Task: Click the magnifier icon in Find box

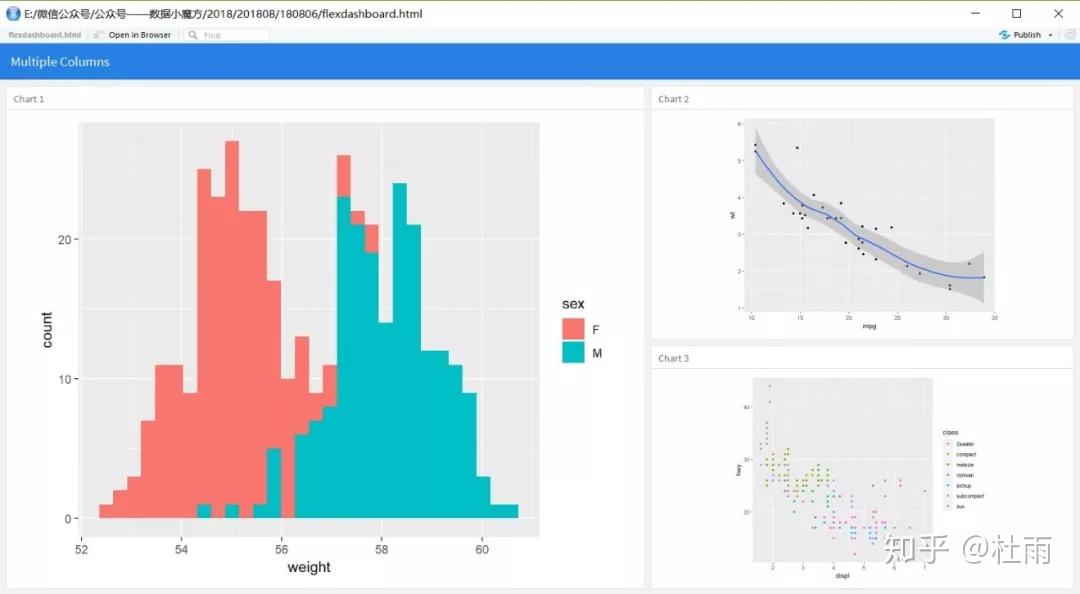Action: tap(193, 35)
